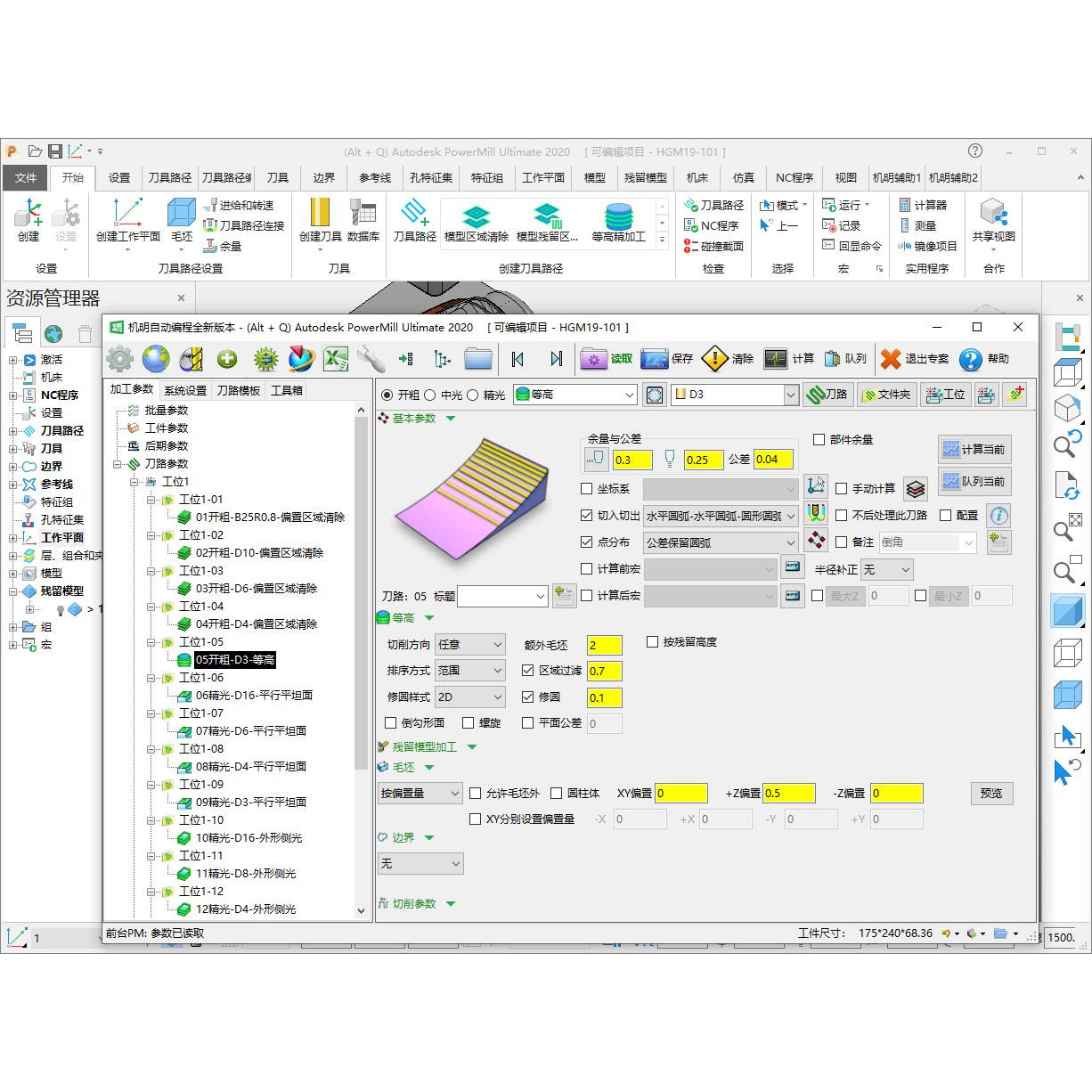Open the 按偏置量 stock dropdown
This screenshot has width=1092, height=1092.
click(420, 794)
